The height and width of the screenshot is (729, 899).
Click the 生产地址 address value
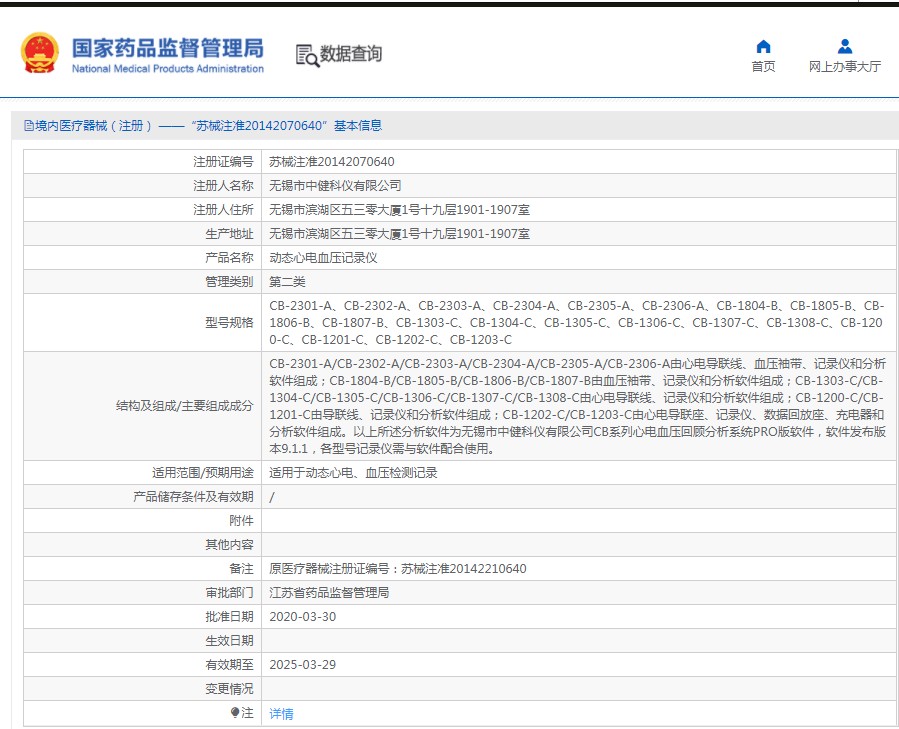pos(400,234)
